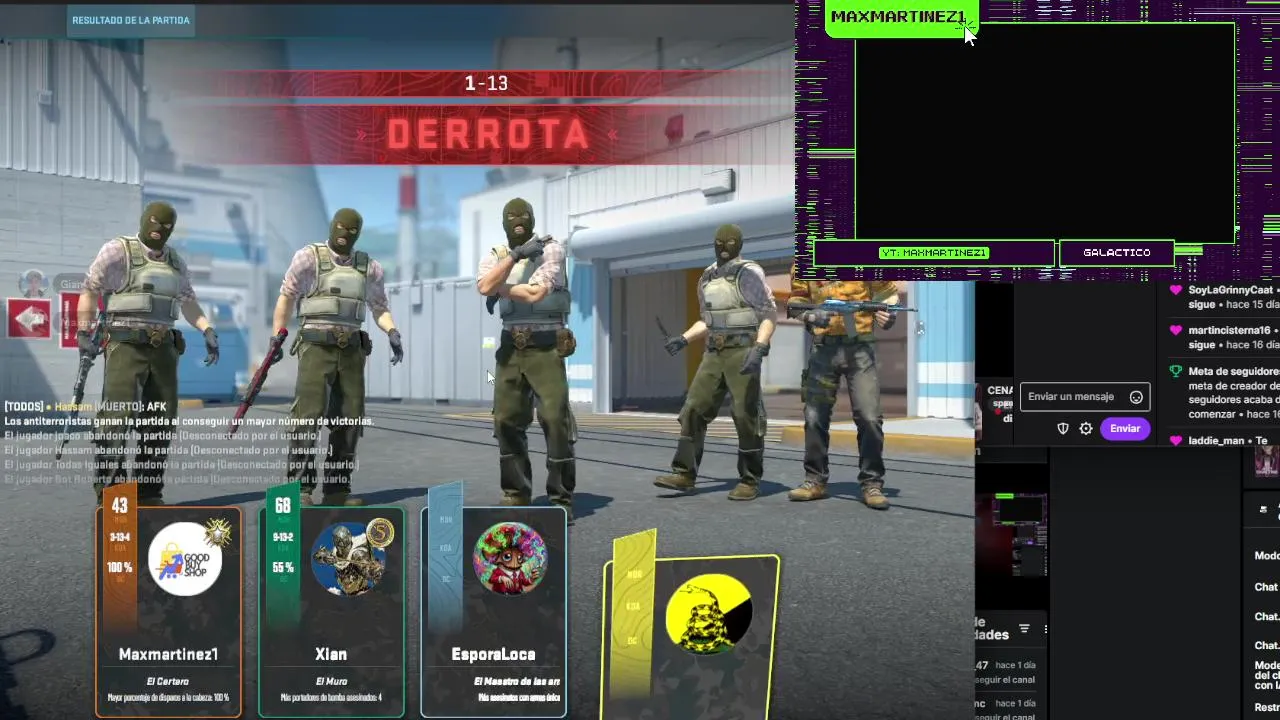Click the martincisterna16 follower entry
Viewport: 1280px width, 720px height.
(1224, 337)
